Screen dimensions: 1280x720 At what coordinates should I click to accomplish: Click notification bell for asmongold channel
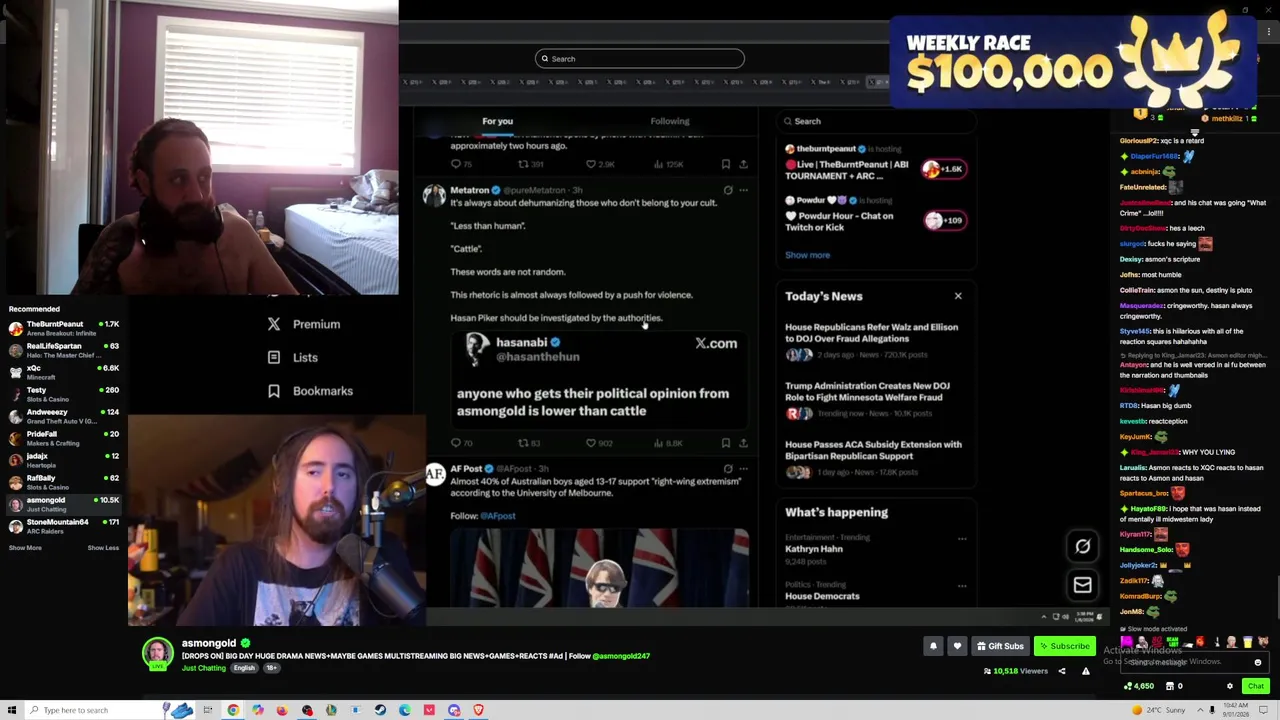point(933,646)
